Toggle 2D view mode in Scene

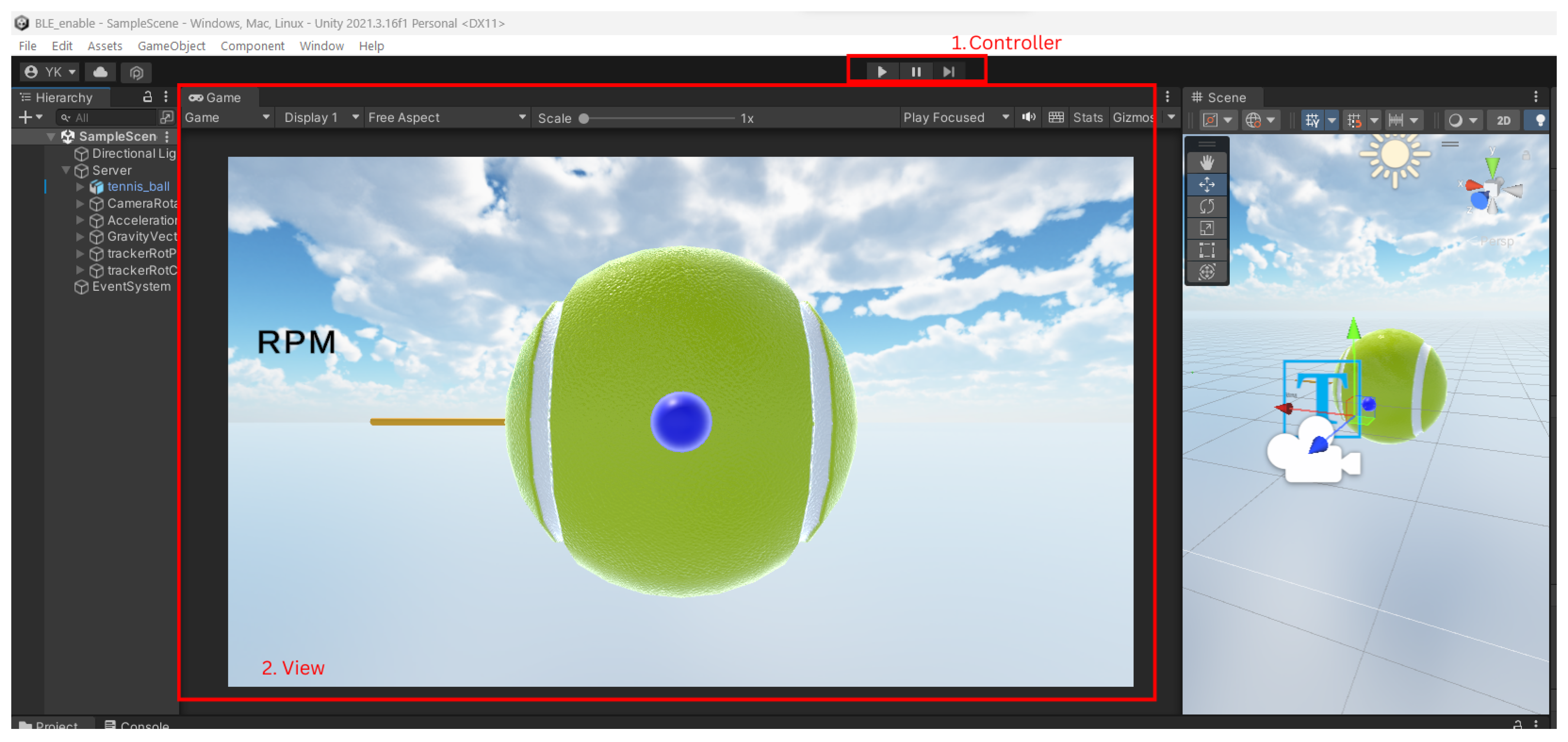tap(1503, 121)
